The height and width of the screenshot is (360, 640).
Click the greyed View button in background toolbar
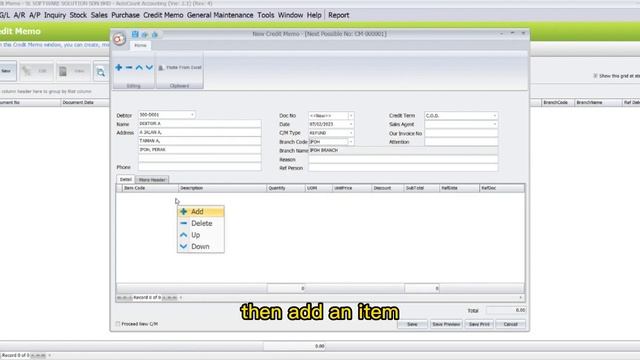pos(73,71)
